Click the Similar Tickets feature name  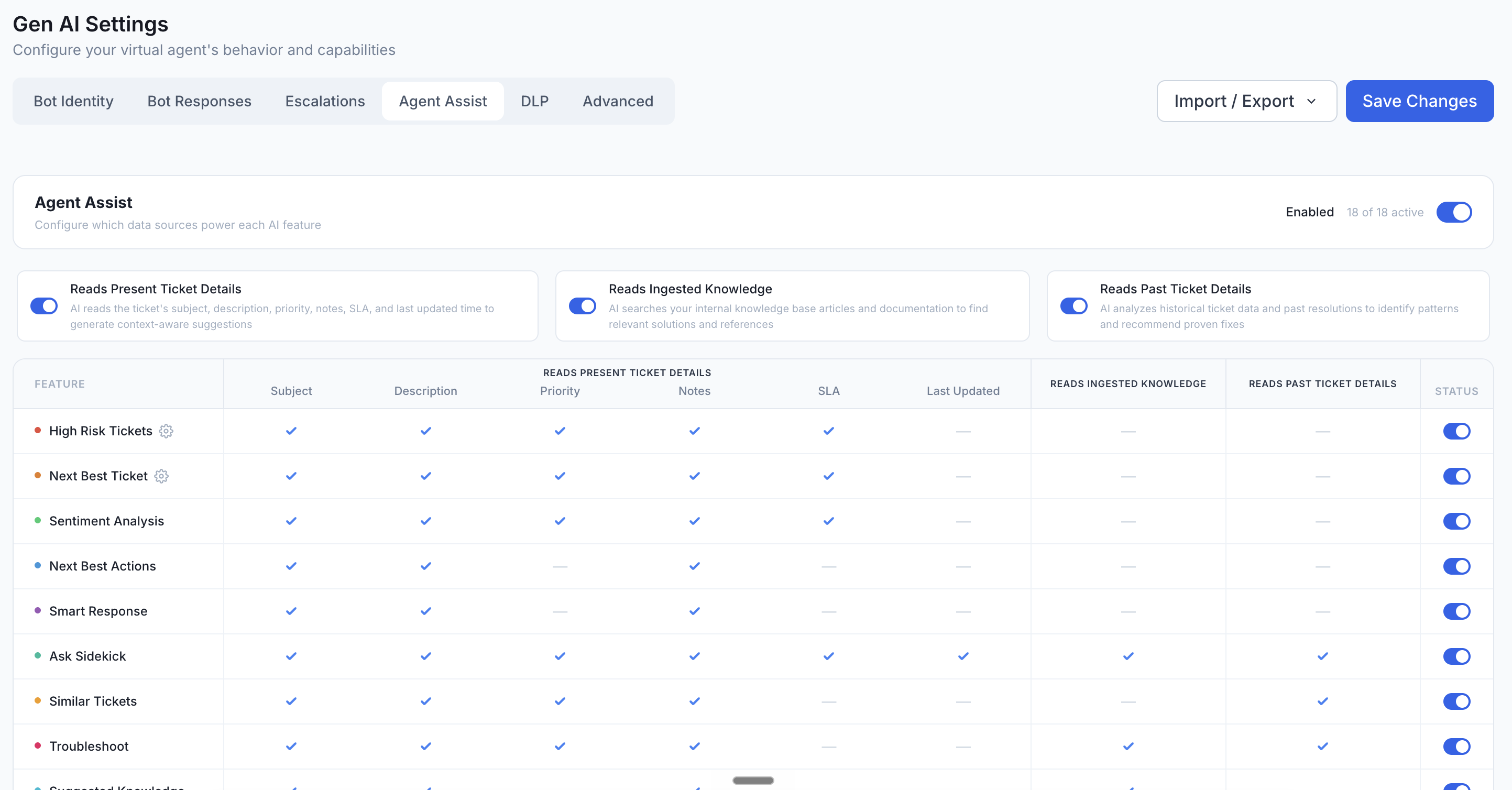point(93,701)
